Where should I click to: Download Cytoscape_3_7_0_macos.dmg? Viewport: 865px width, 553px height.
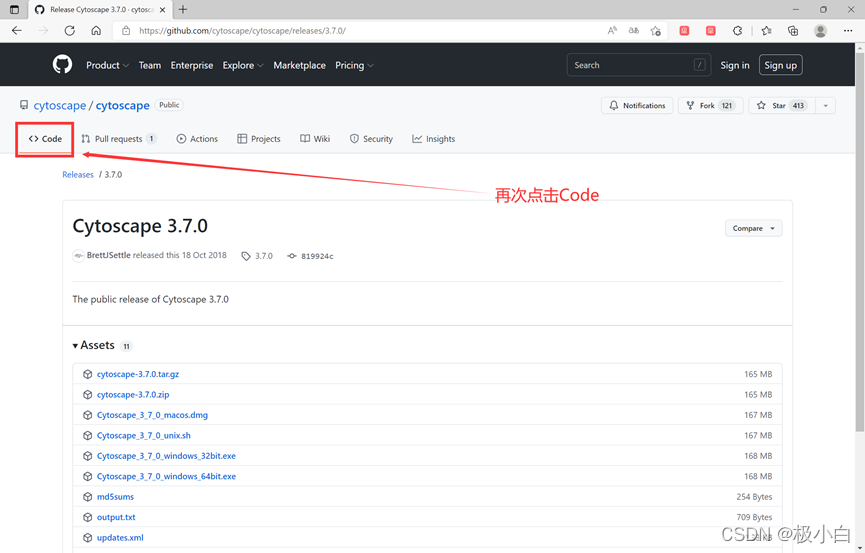pos(152,415)
